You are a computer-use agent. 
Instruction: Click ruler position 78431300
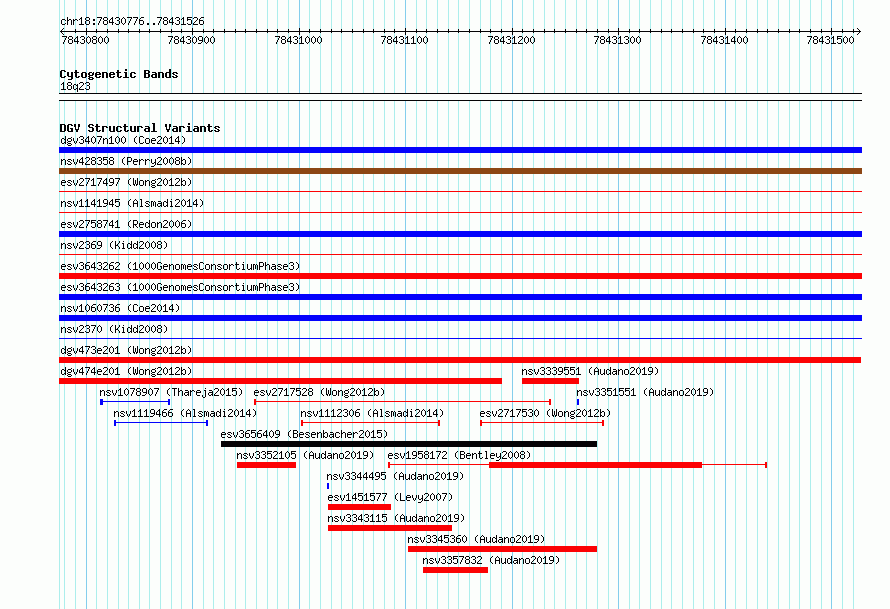618,40
